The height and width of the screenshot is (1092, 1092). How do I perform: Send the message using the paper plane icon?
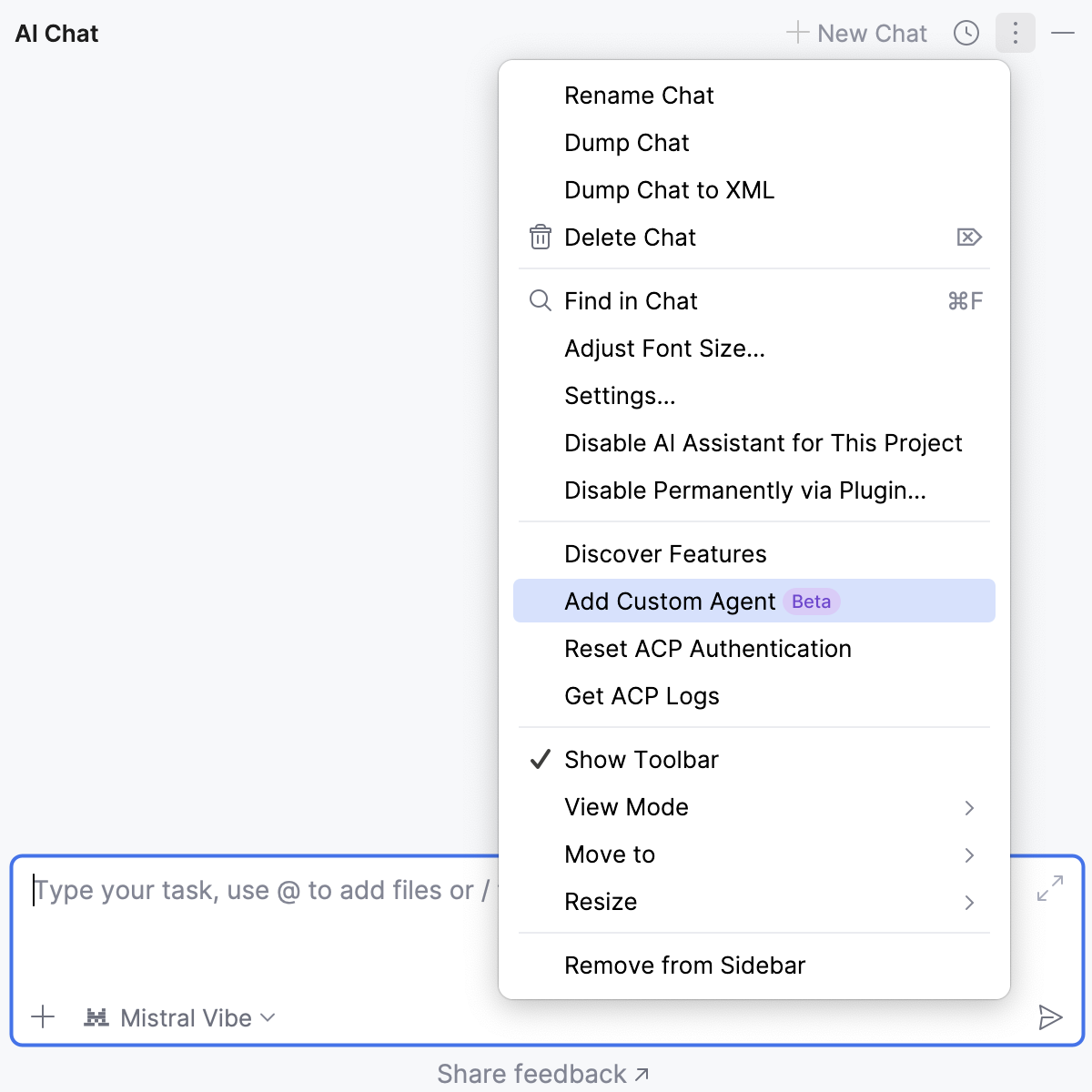[1051, 1017]
